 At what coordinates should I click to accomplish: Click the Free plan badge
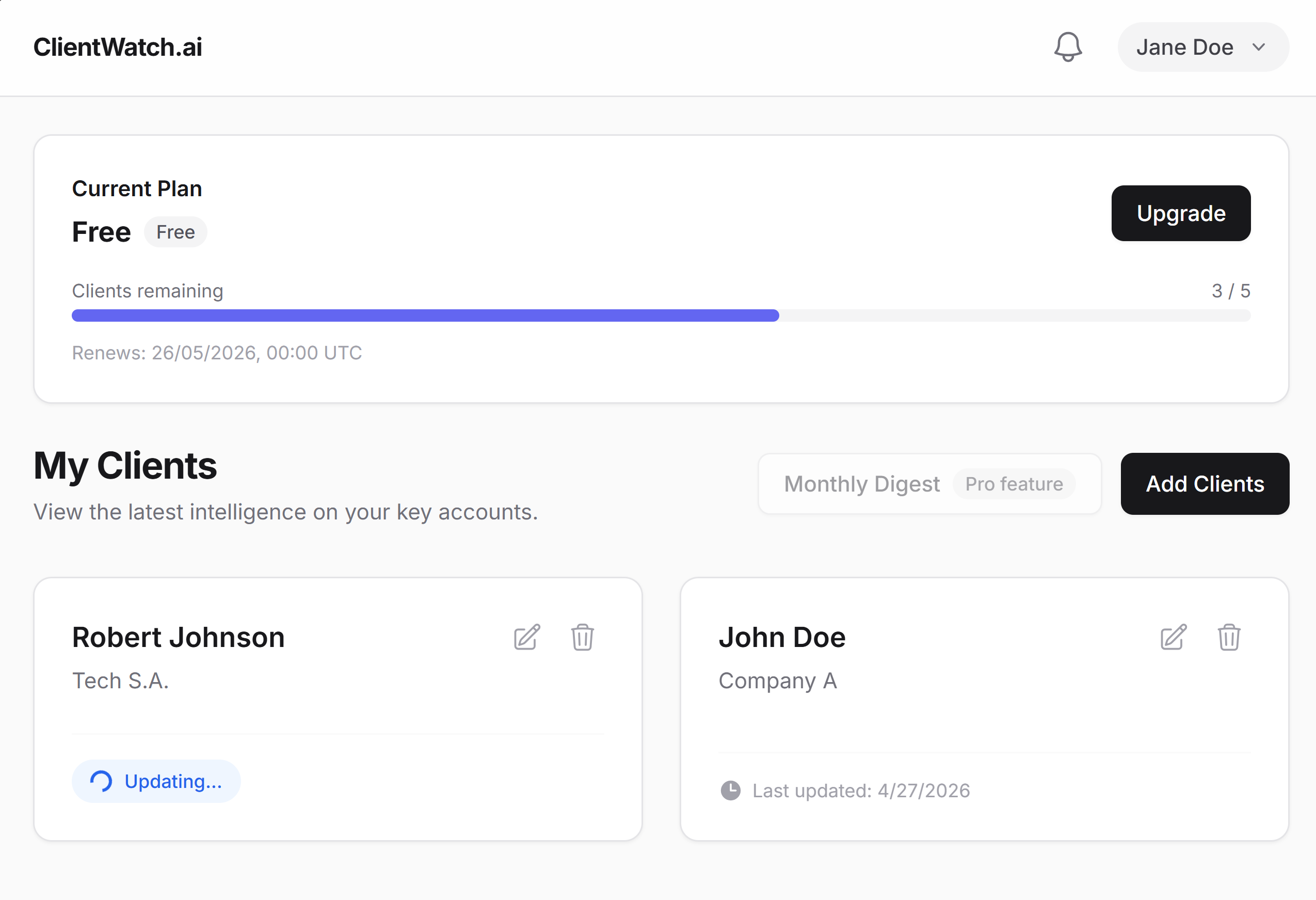pyautogui.click(x=175, y=232)
